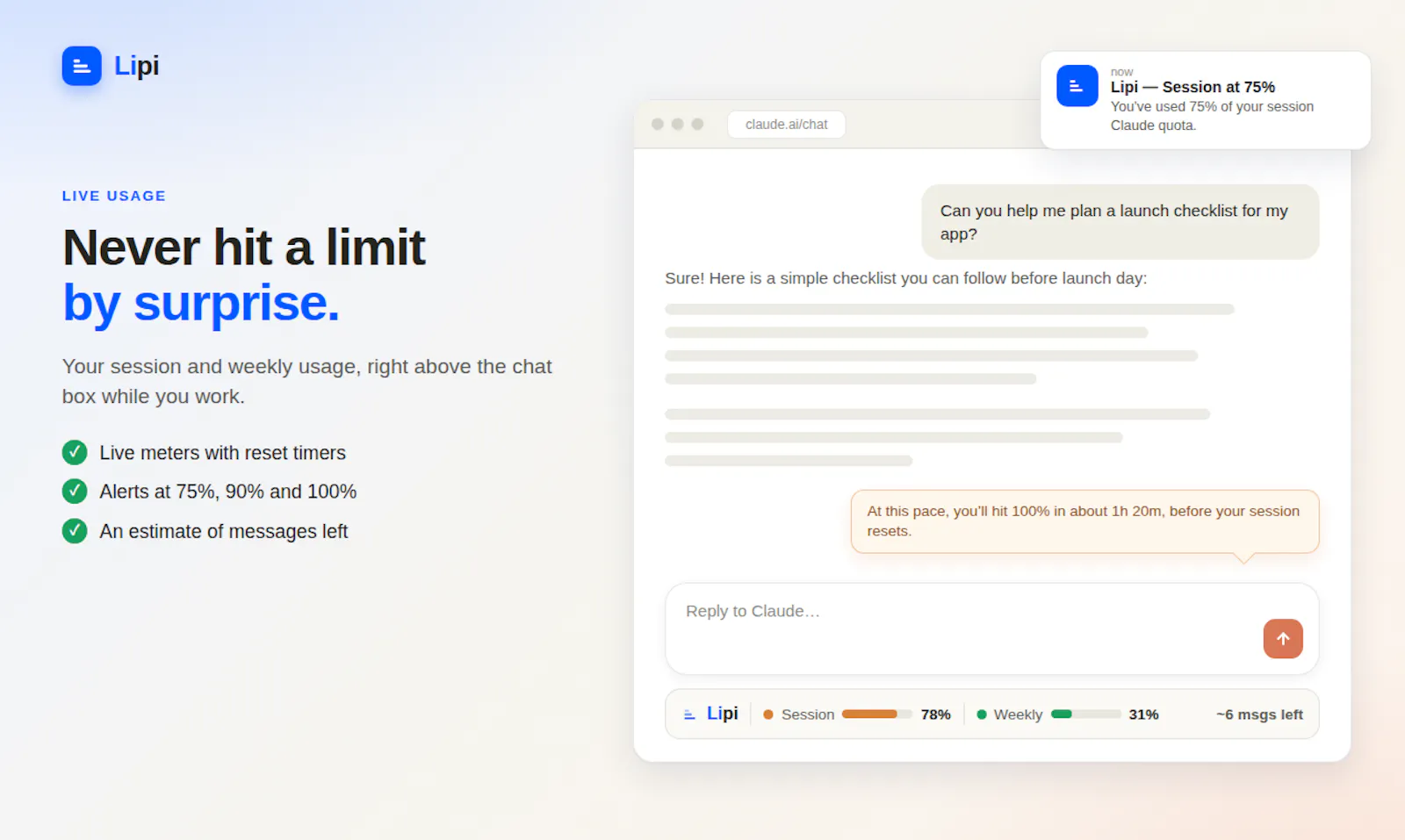This screenshot has width=1405, height=840.
Task: Click the 31% weekly value
Action: (1143, 714)
